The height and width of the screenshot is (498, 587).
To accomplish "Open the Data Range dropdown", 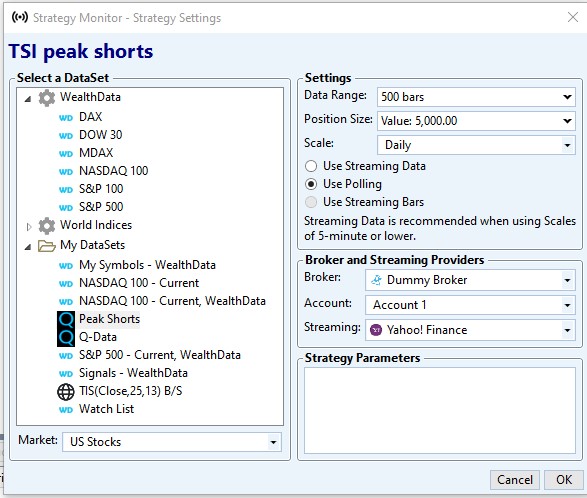I will 567,97.
